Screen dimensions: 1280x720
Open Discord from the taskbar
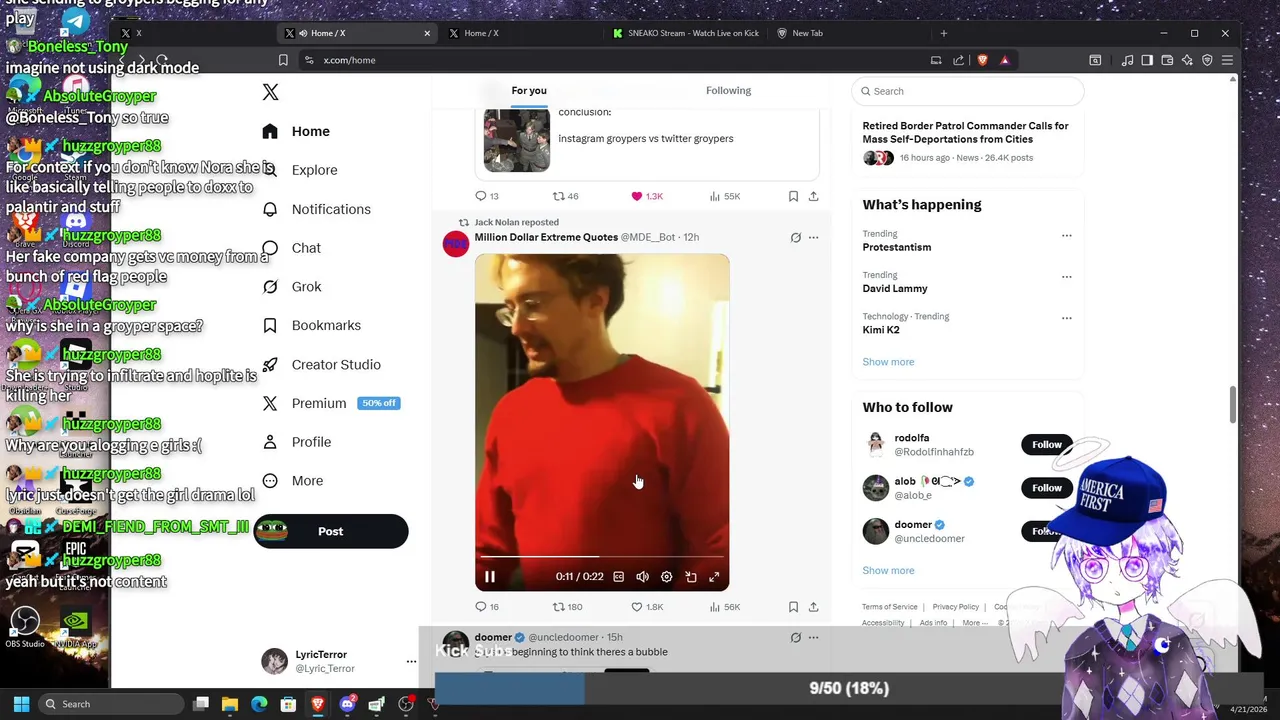click(347, 704)
